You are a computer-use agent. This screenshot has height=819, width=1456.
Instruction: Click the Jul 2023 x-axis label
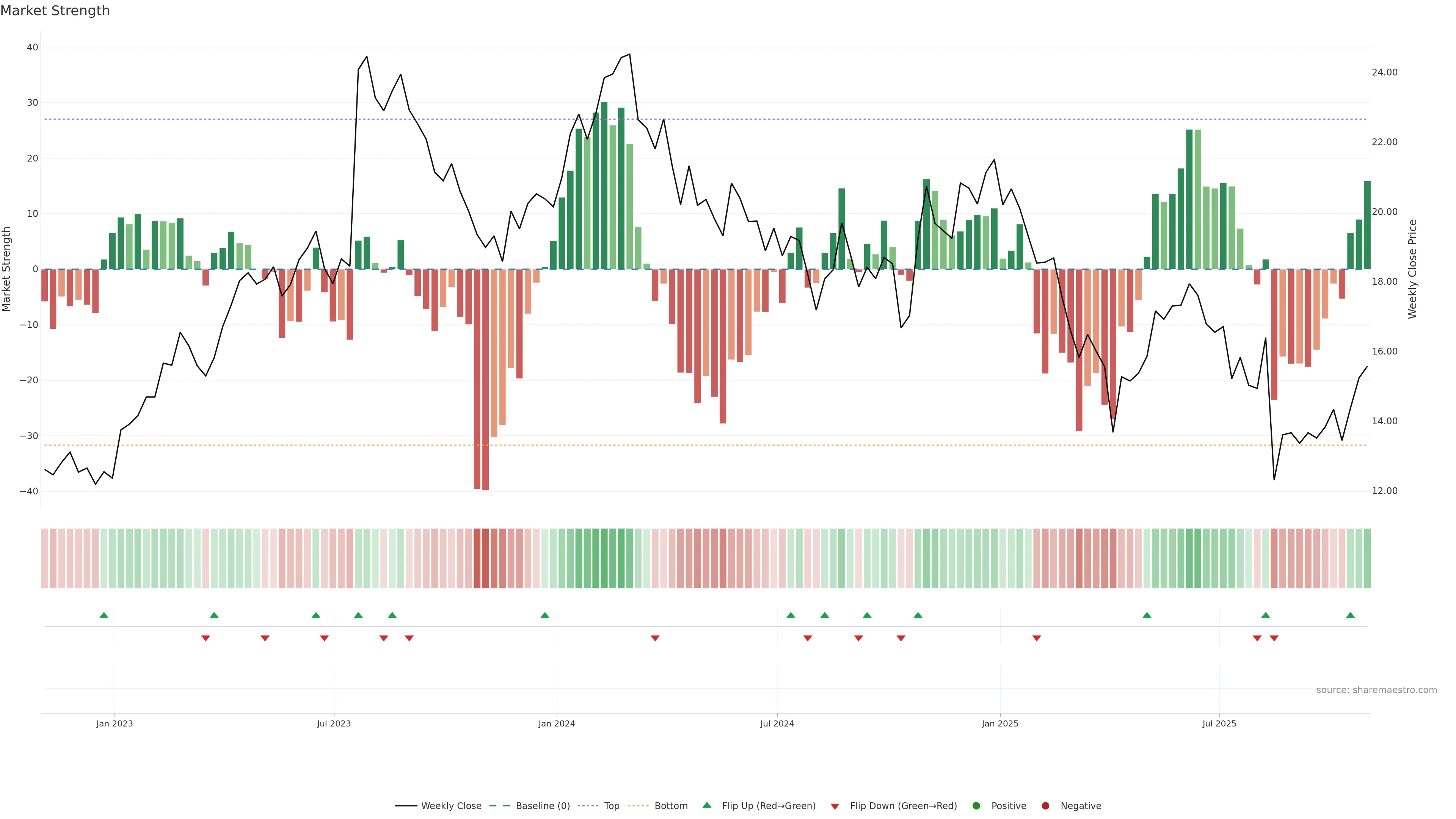tap(334, 723)
